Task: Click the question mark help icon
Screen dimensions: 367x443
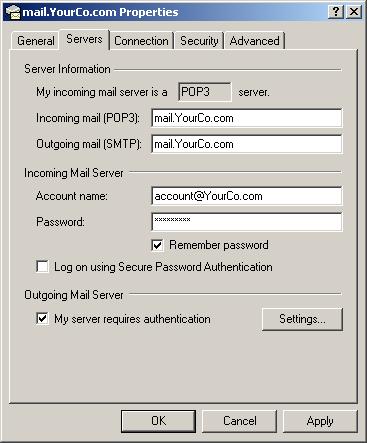Action: [336, 12]
